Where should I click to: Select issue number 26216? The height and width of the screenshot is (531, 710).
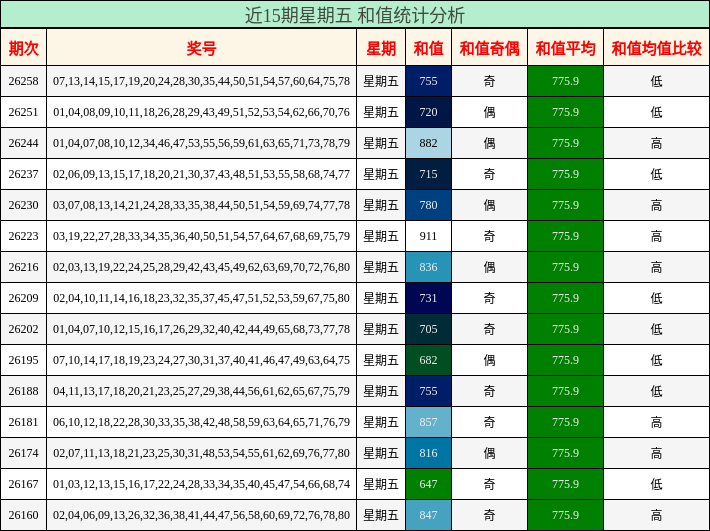click(24, 267)
